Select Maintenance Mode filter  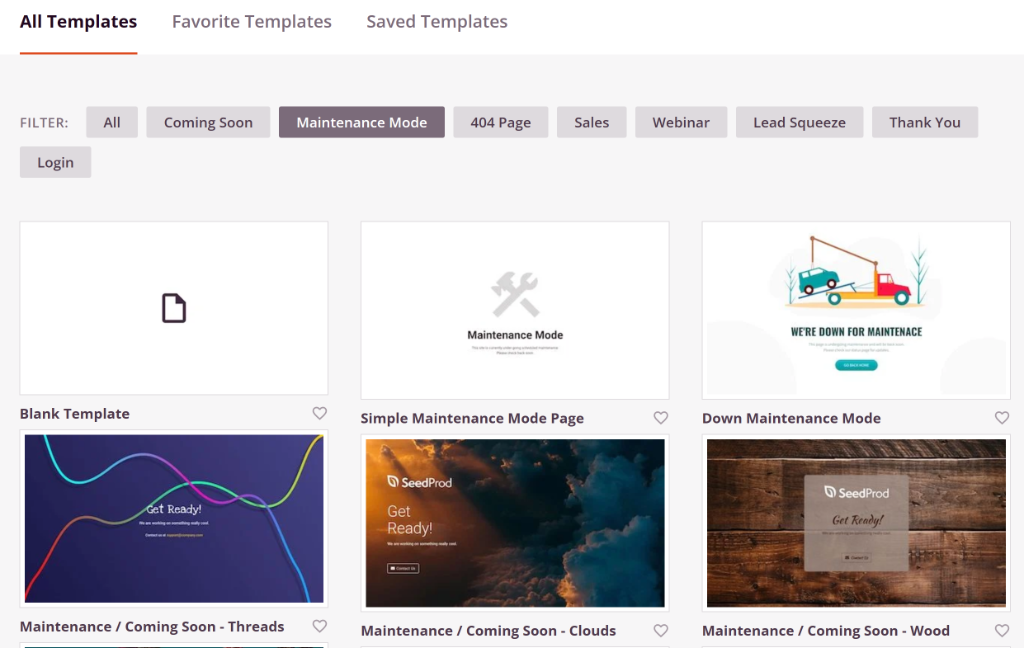click(x=362, y=122)
